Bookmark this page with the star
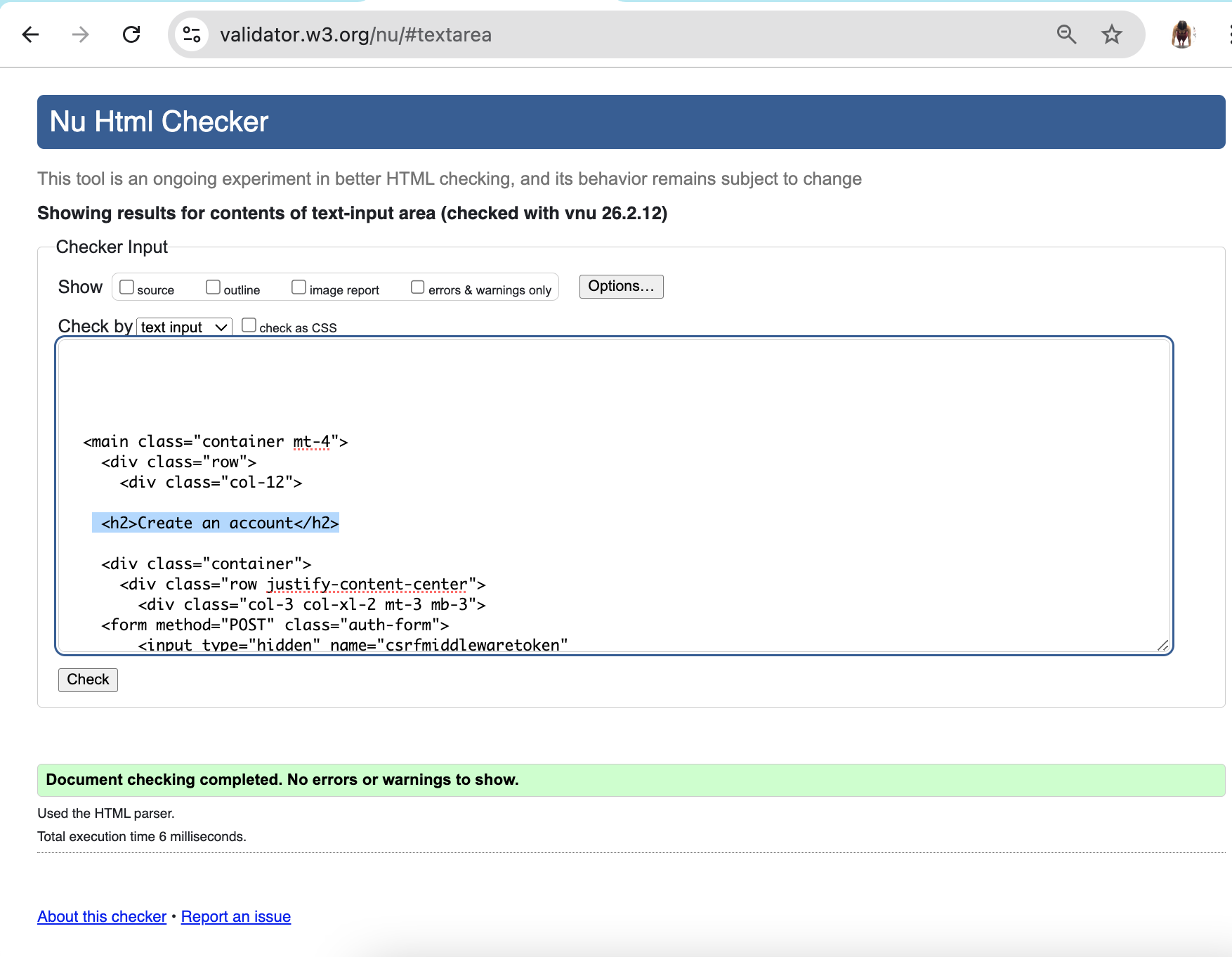The image size is (1232, 957). click(1110, 34)
